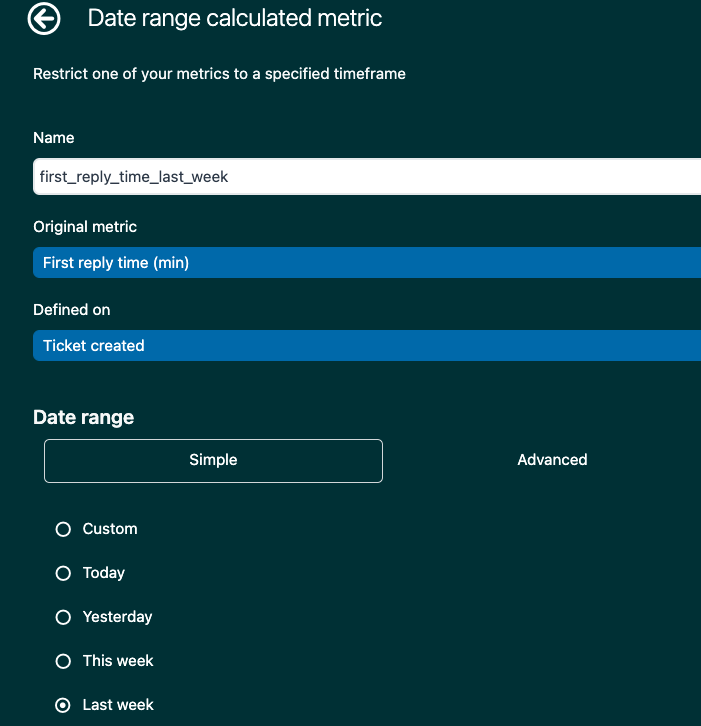Image resolution: width=701 pixels, height=726 pixels.
Task: Click the back arrow icon
Action: (x=44, y=18)
